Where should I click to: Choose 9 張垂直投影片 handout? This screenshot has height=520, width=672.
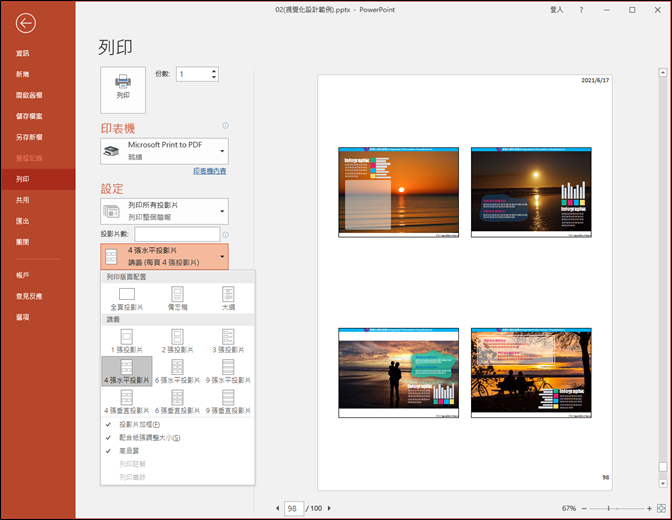(x=228, y=402)
